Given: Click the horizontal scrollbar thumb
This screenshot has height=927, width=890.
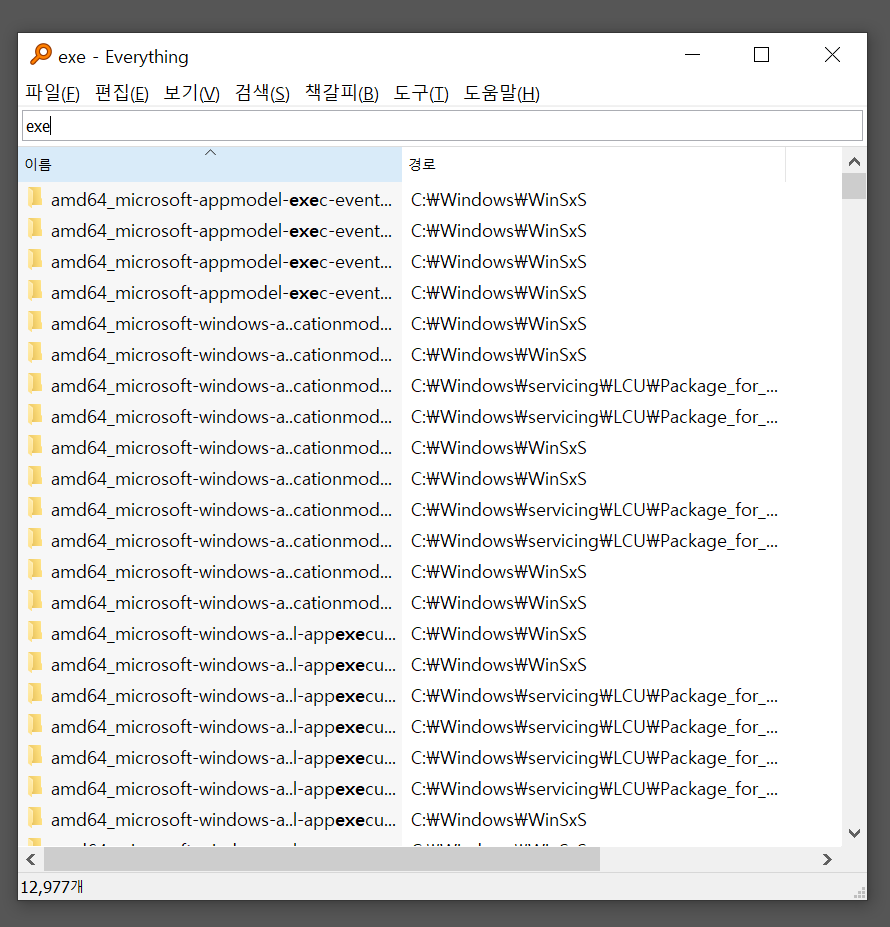Looking at the screenshot, I should [322, 860].
